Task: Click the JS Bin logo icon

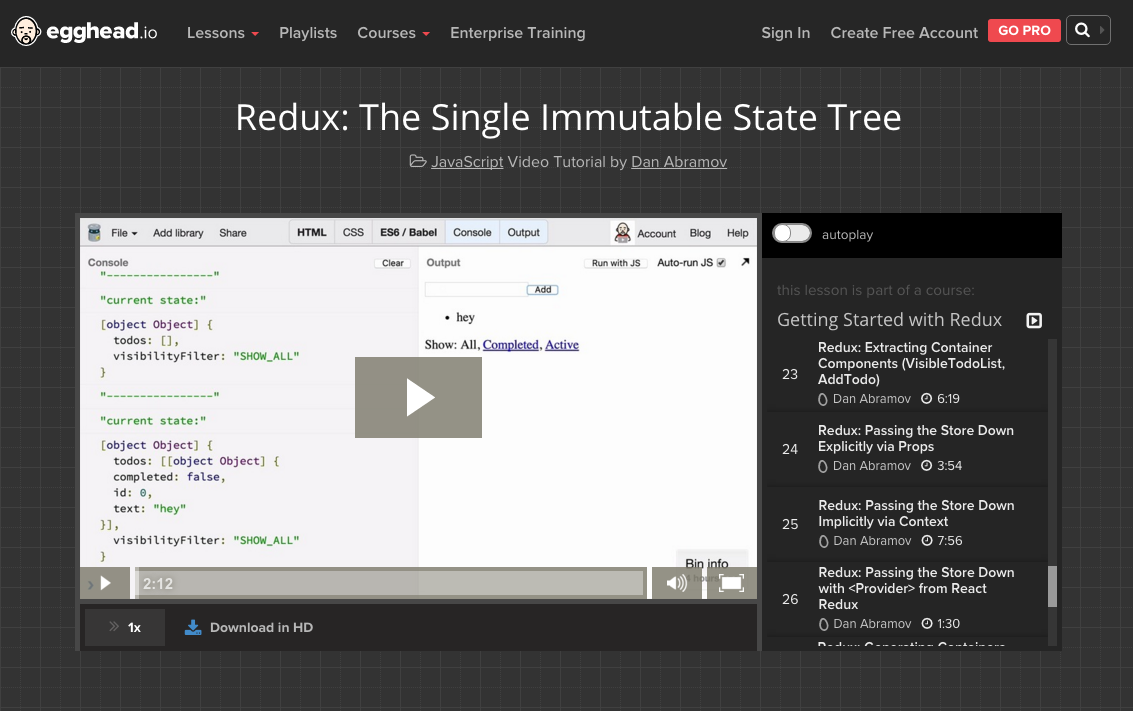Action: point(94,233)
